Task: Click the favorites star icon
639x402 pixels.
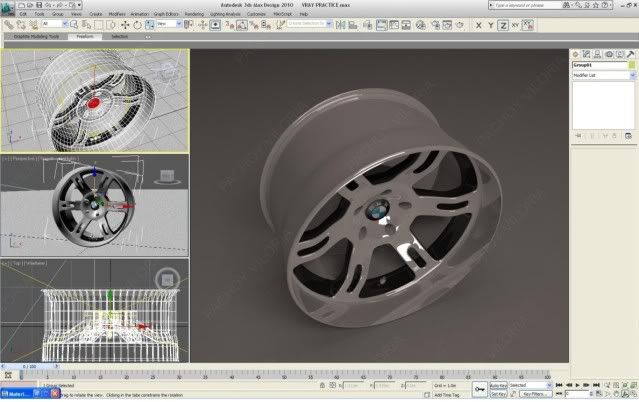Action: [596, 5]
